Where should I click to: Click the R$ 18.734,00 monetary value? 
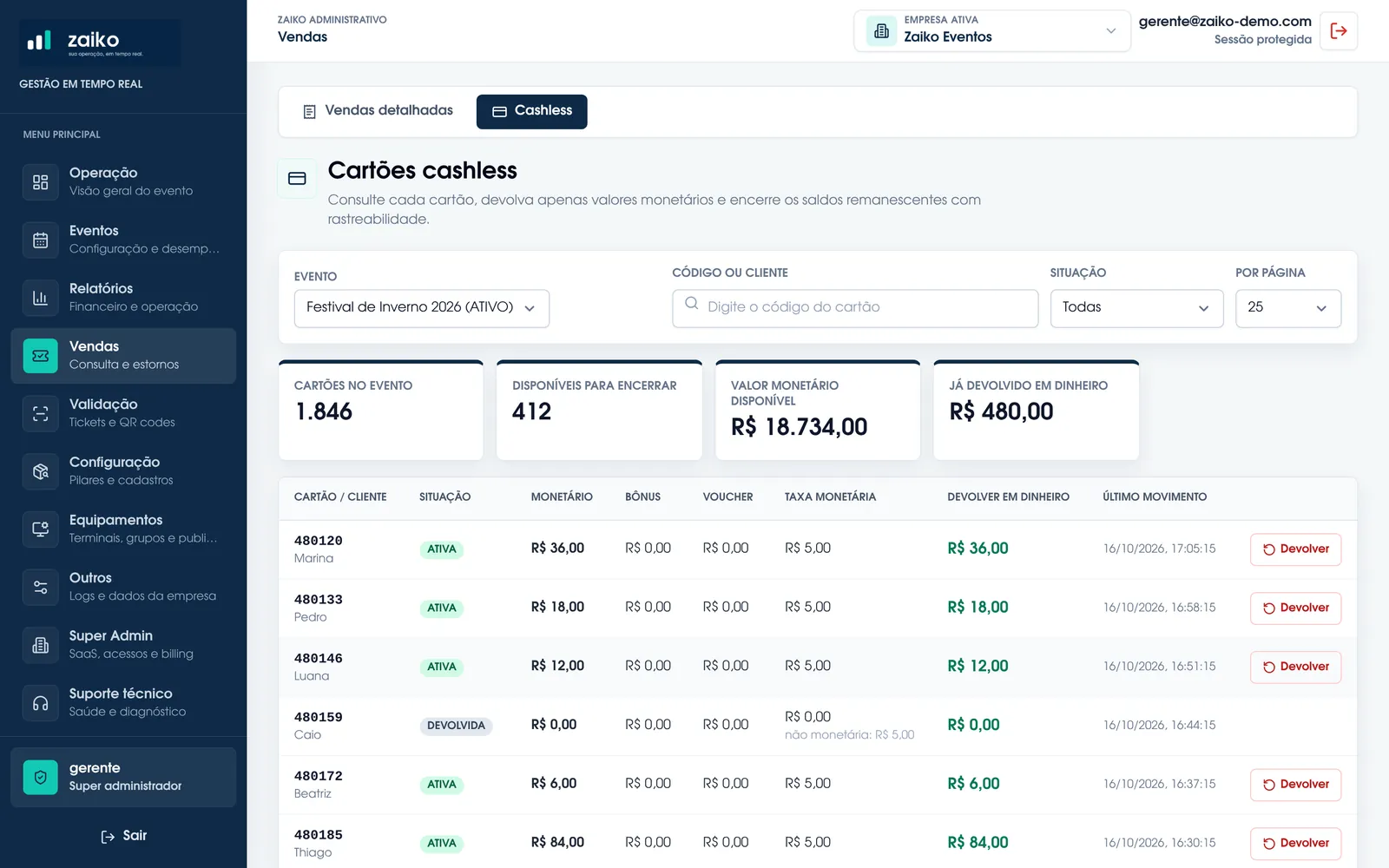coord(799,427)
